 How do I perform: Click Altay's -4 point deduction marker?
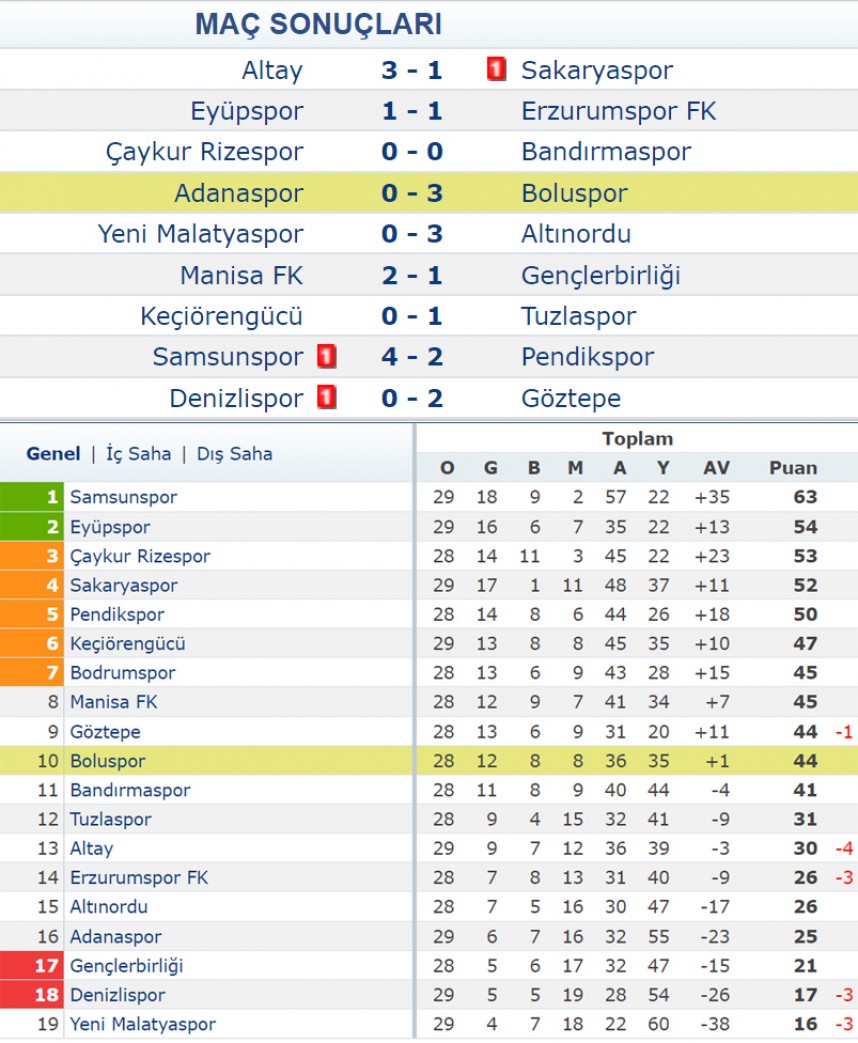click(x=844, y=848)
